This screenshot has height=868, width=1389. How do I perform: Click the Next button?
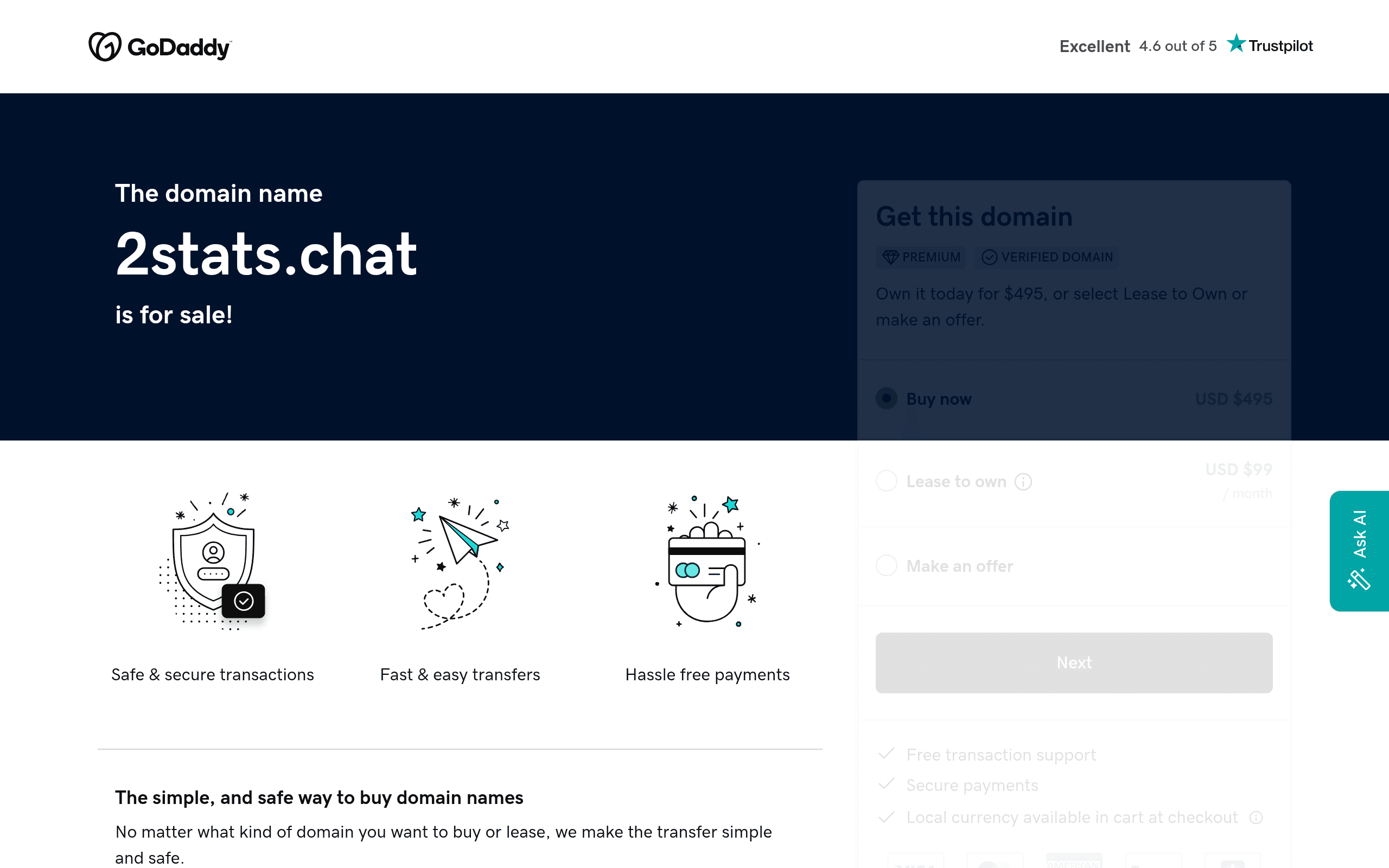click(x=1074, y=662)
